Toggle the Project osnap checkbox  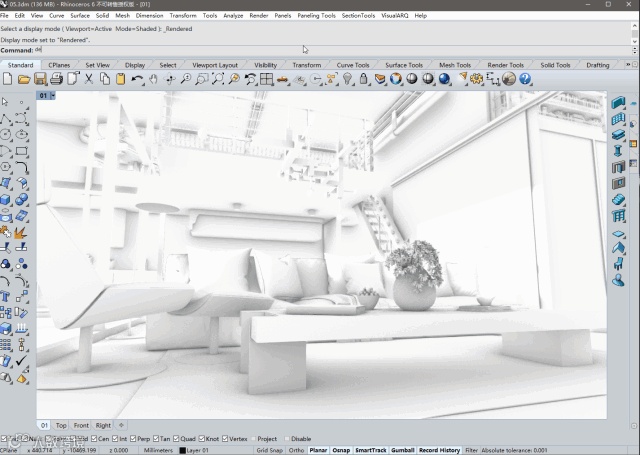[253, 439]
